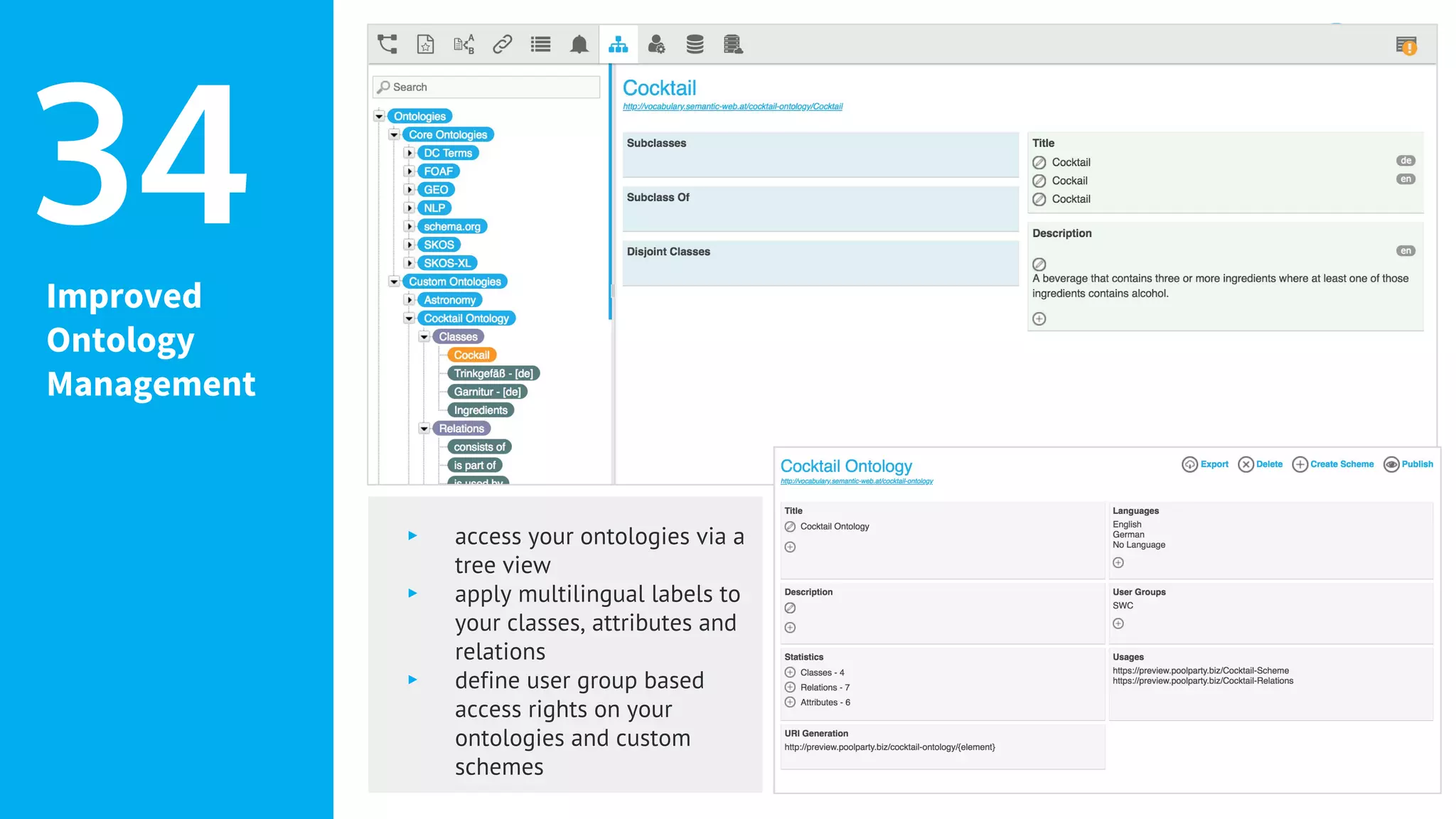Click the database stack toolbar icon

click(x=695, y=45)
